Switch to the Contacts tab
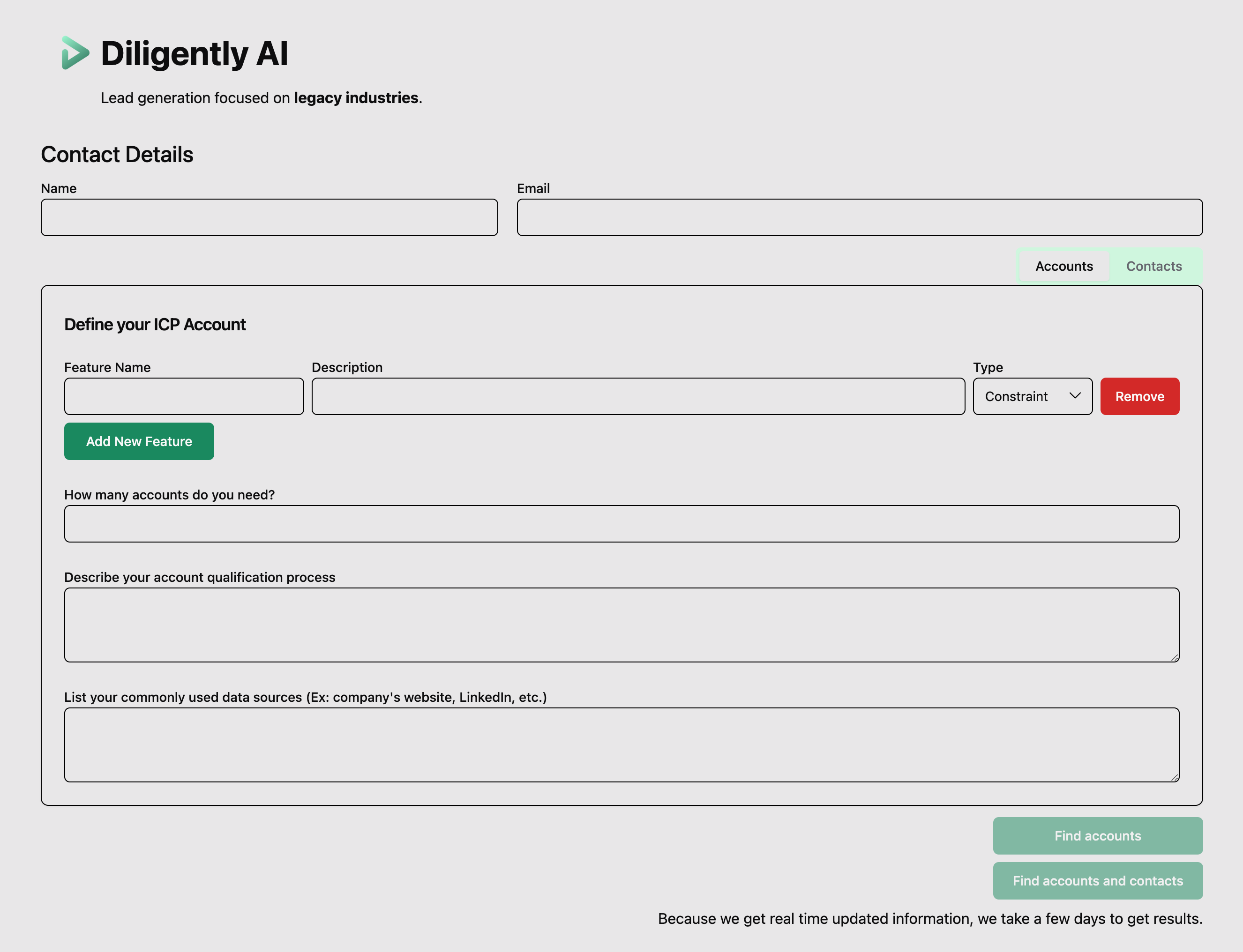Image resolution: width=1243 pixels, height=952 pixels. click(1153, 266)
